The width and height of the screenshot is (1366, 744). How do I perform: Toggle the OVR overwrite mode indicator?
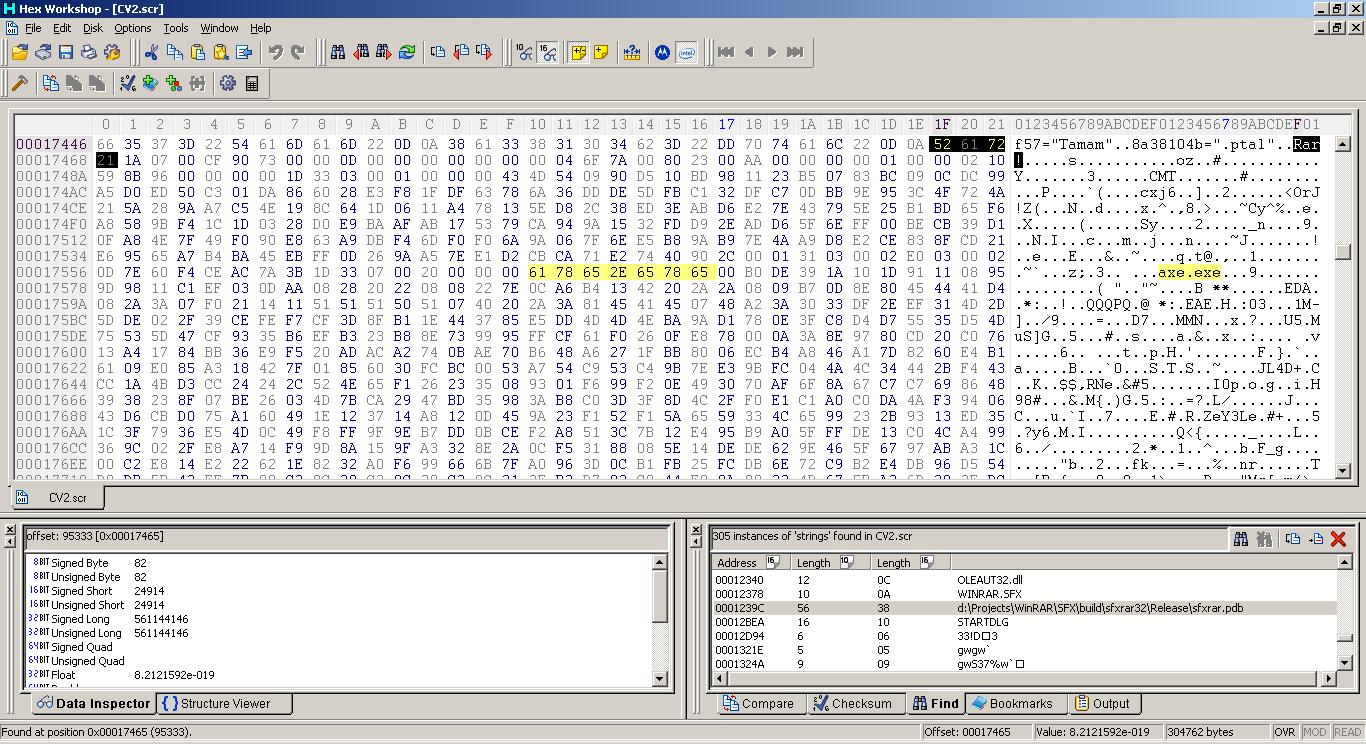click(1285, 732)
